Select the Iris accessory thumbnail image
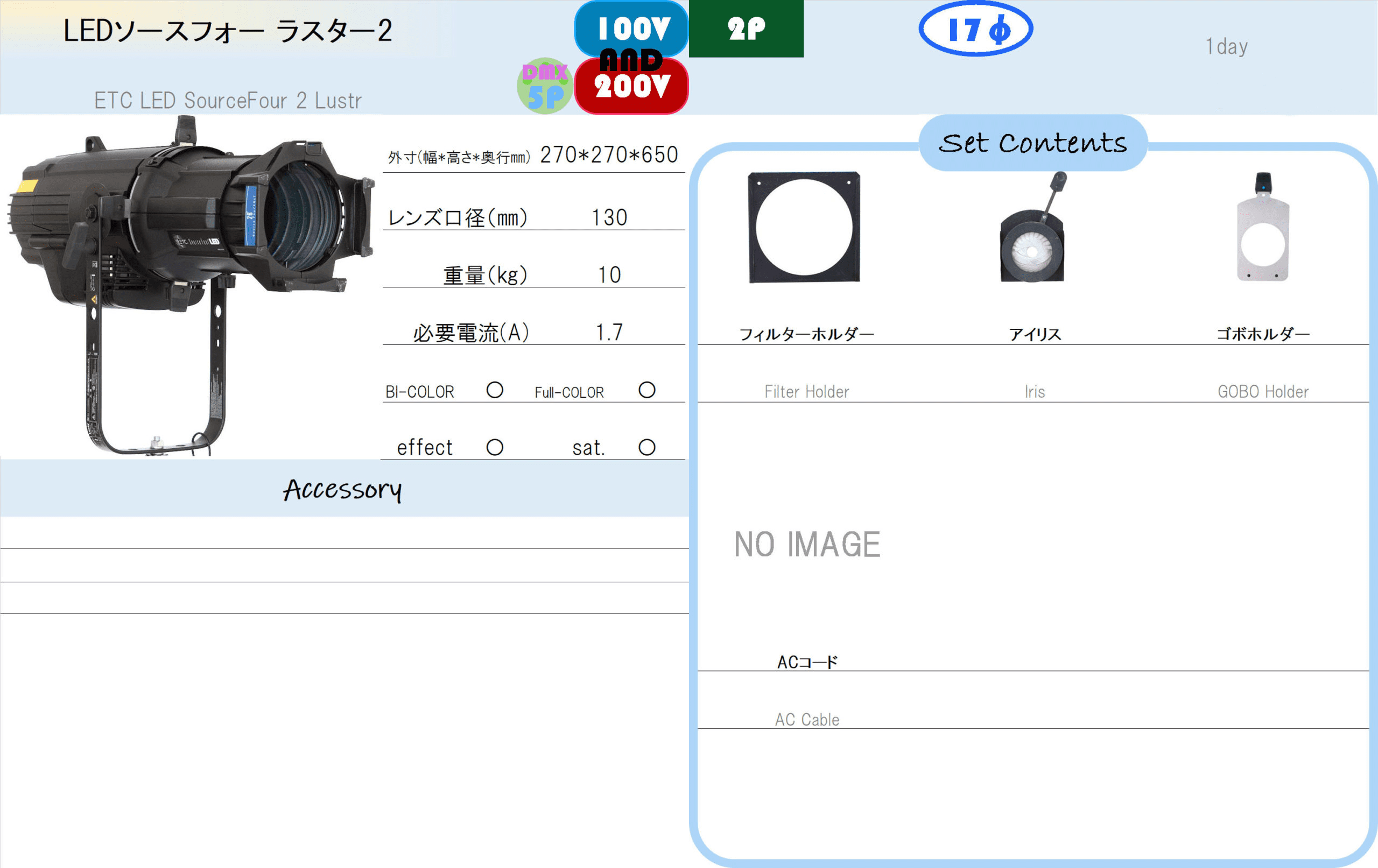The width and height of the screenshot is (1378, 868). (x=1033, y=227)
